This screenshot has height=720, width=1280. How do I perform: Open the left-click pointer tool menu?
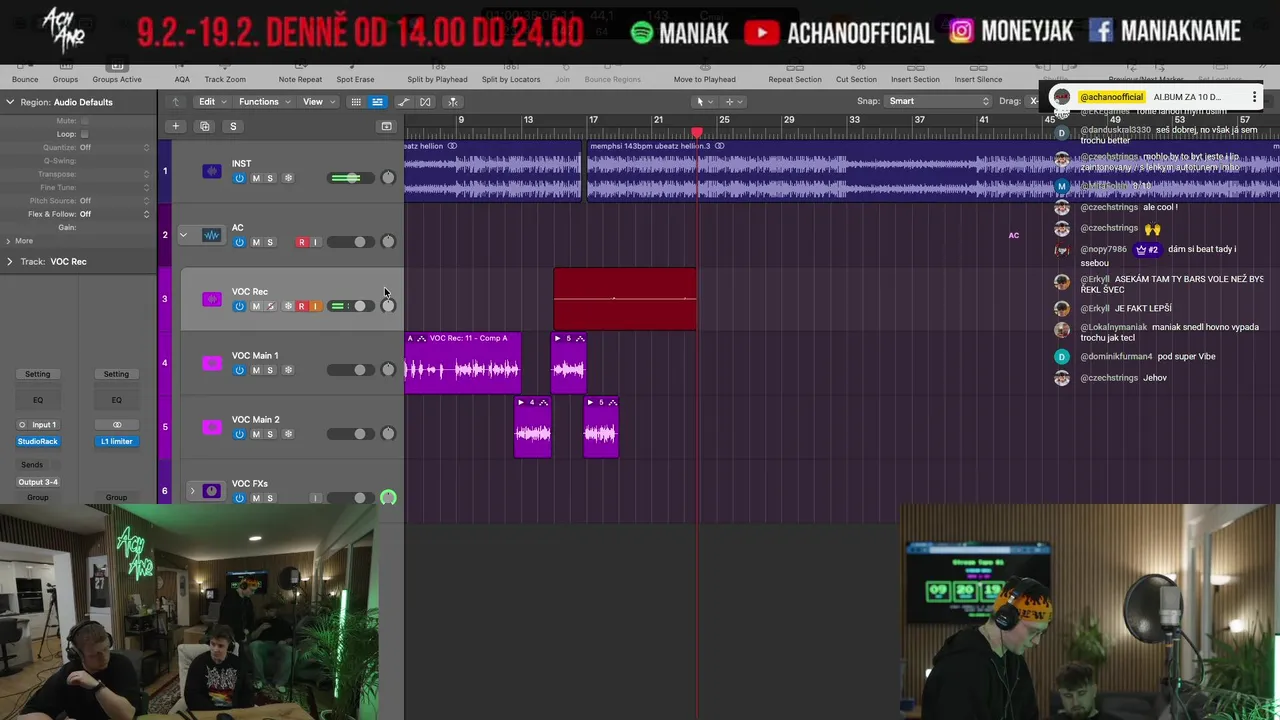coord(703,102)
